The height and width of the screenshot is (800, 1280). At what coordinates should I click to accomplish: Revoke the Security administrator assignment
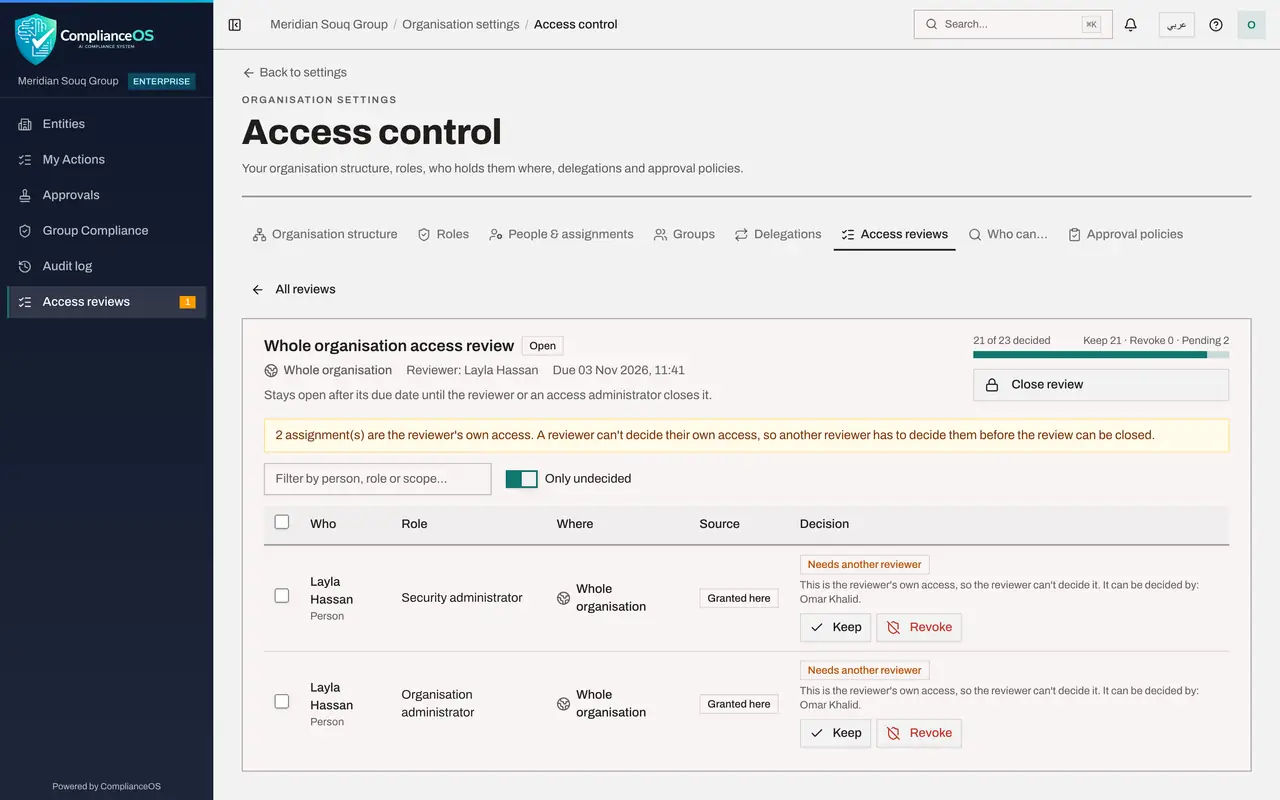pyautogui.click(x=919, y=627)
